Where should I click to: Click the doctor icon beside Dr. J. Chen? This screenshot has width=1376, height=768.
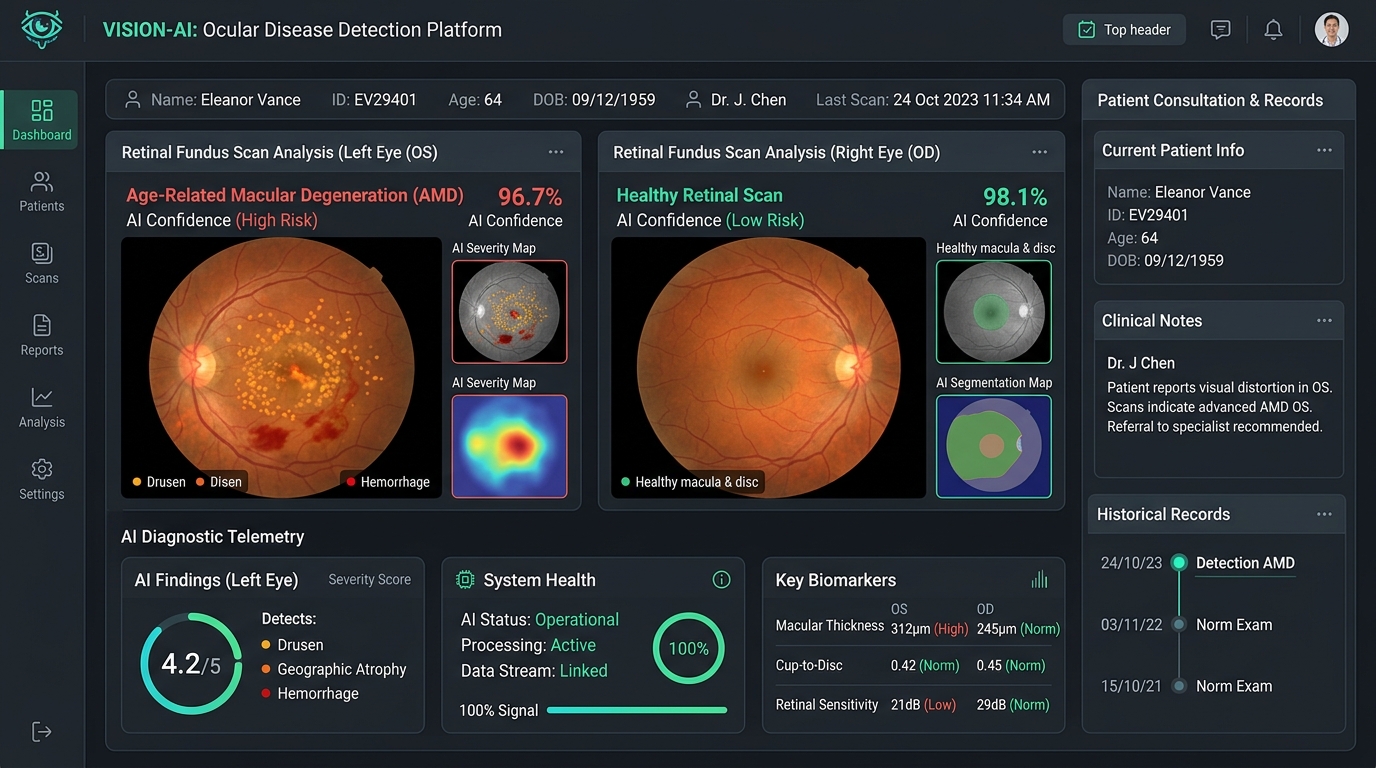[693, 100]
